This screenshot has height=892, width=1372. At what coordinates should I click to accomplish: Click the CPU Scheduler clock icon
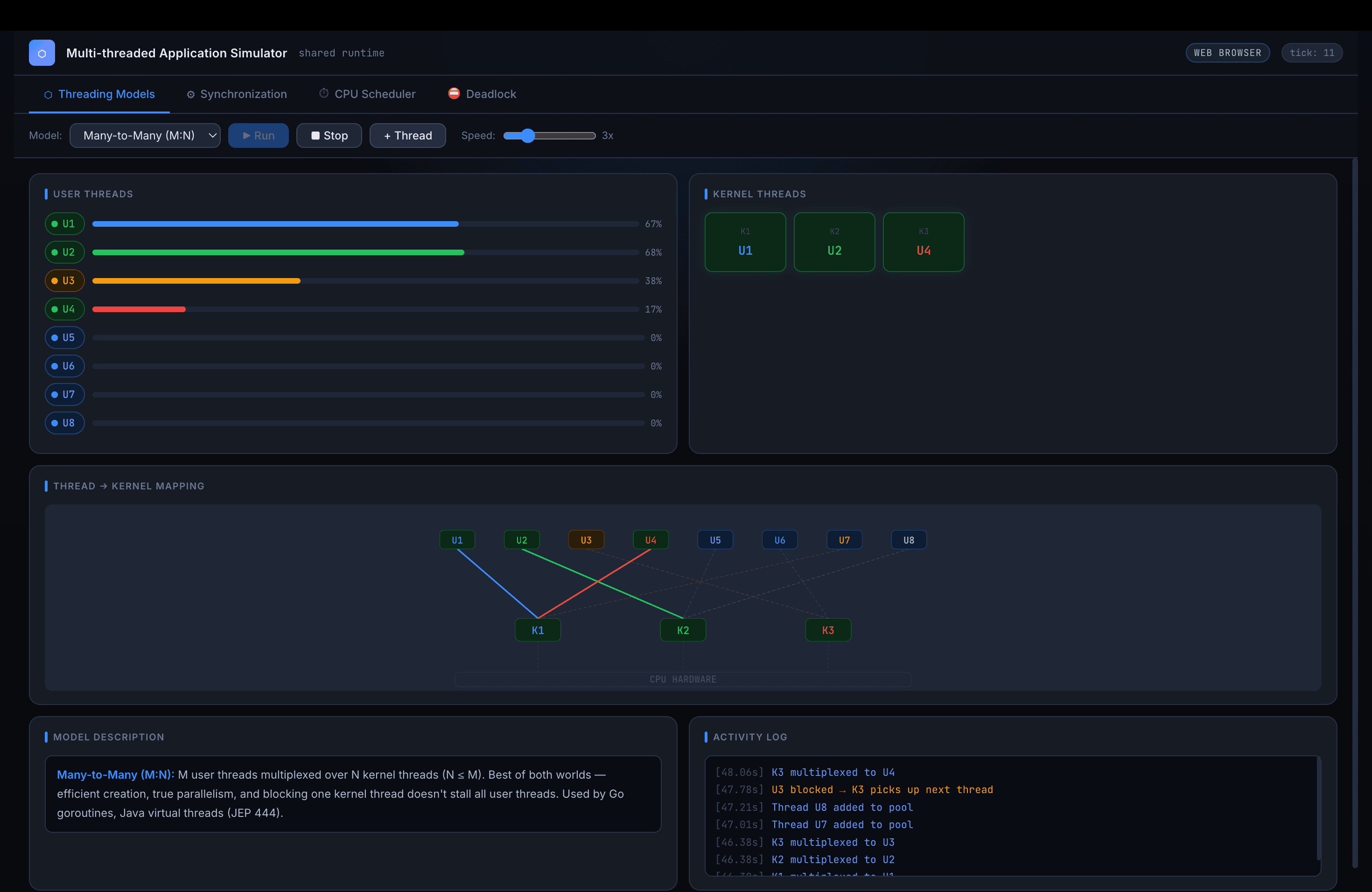(x=324, y=93)
